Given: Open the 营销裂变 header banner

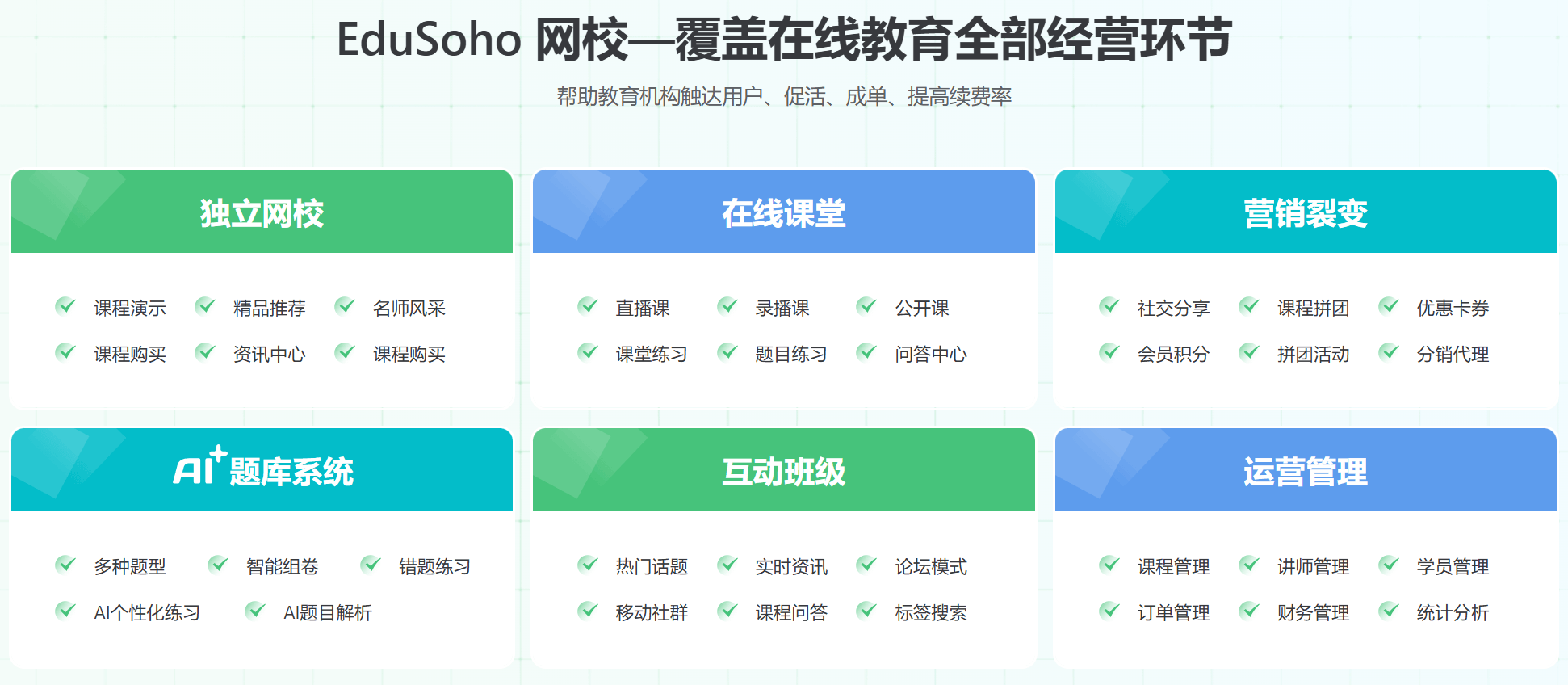Looking at the screenshot, I should click(x=1305, y=212).
